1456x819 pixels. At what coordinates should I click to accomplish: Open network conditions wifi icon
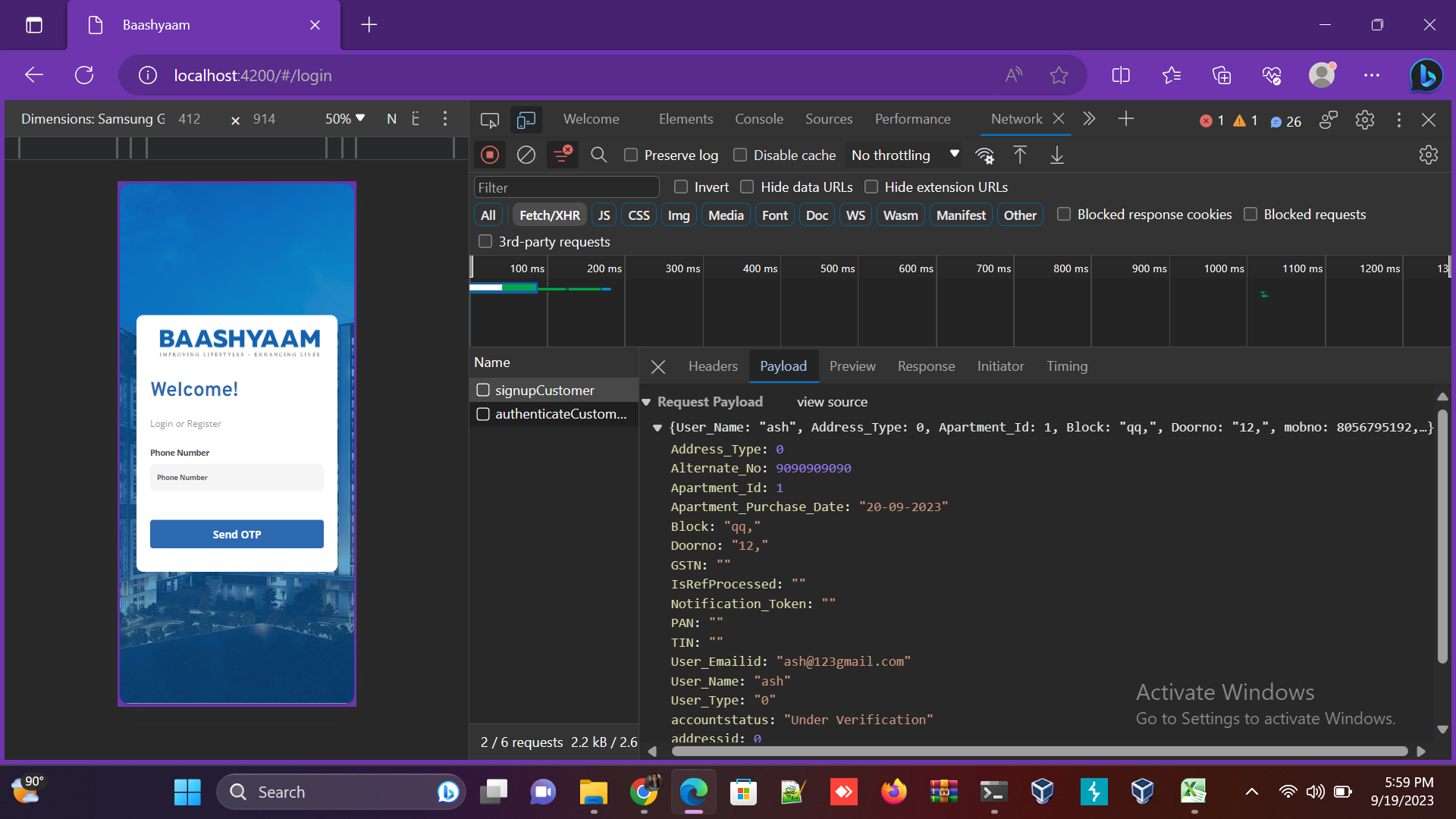984,155
